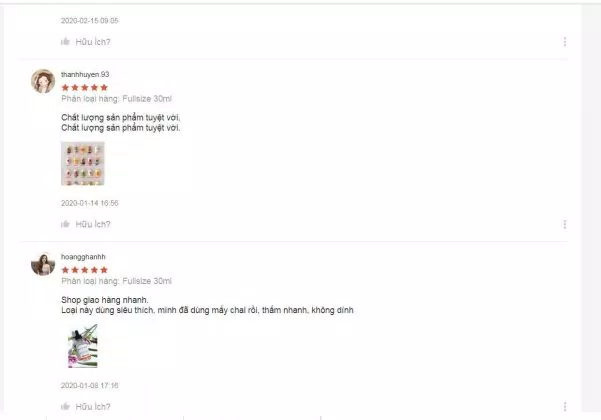This screenshot has width=601, height=420.
Task: Click thanhhuyen.93's five-star rating
Action: click(85, 88)
